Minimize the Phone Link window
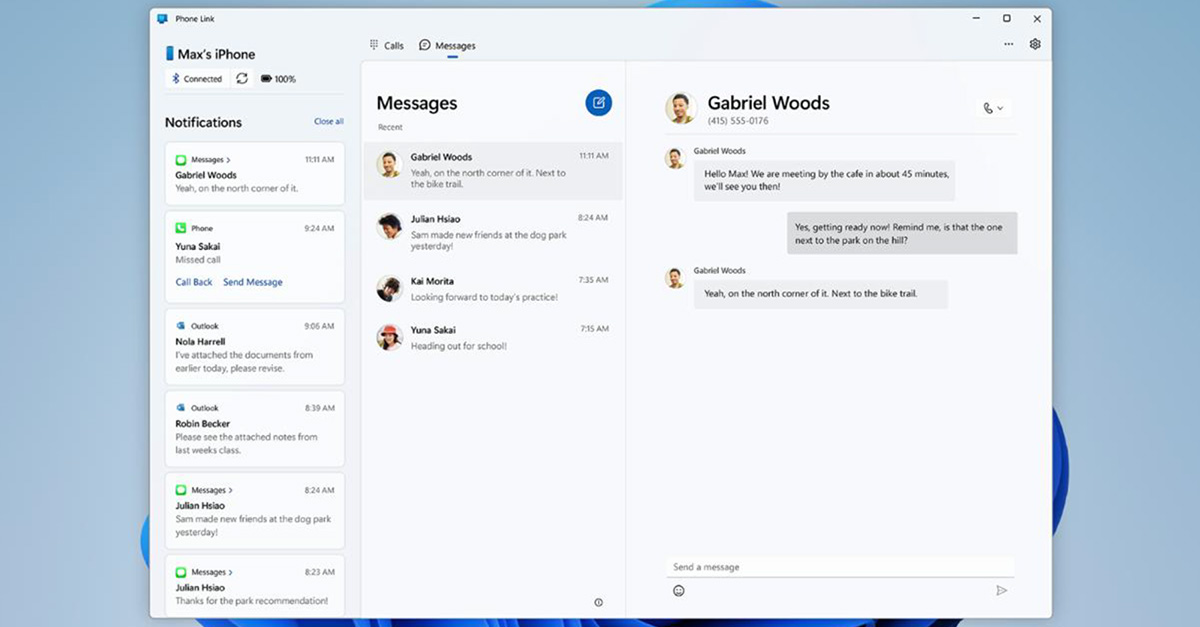 [x=978, y=18]
